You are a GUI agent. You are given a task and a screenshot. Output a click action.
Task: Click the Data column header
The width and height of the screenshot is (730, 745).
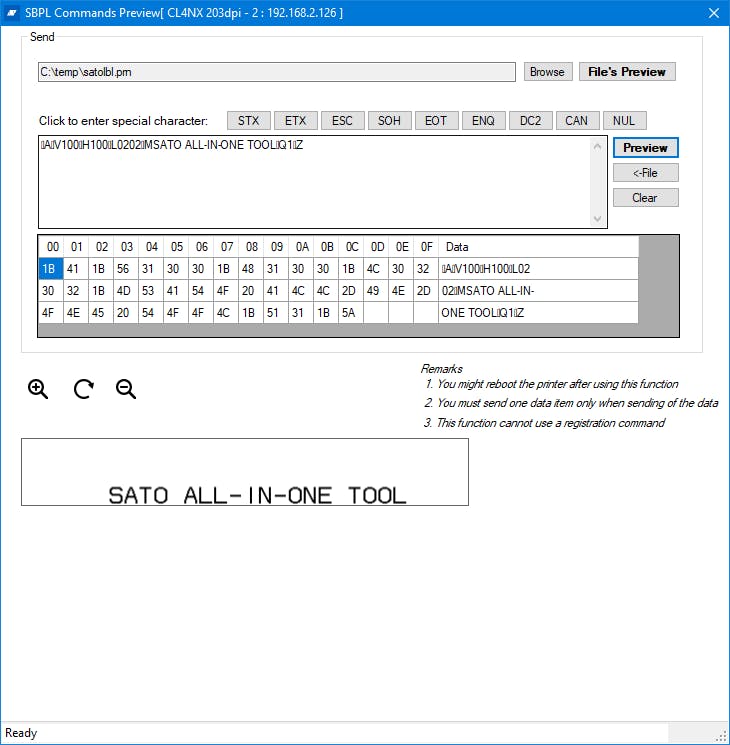[538, 247]
